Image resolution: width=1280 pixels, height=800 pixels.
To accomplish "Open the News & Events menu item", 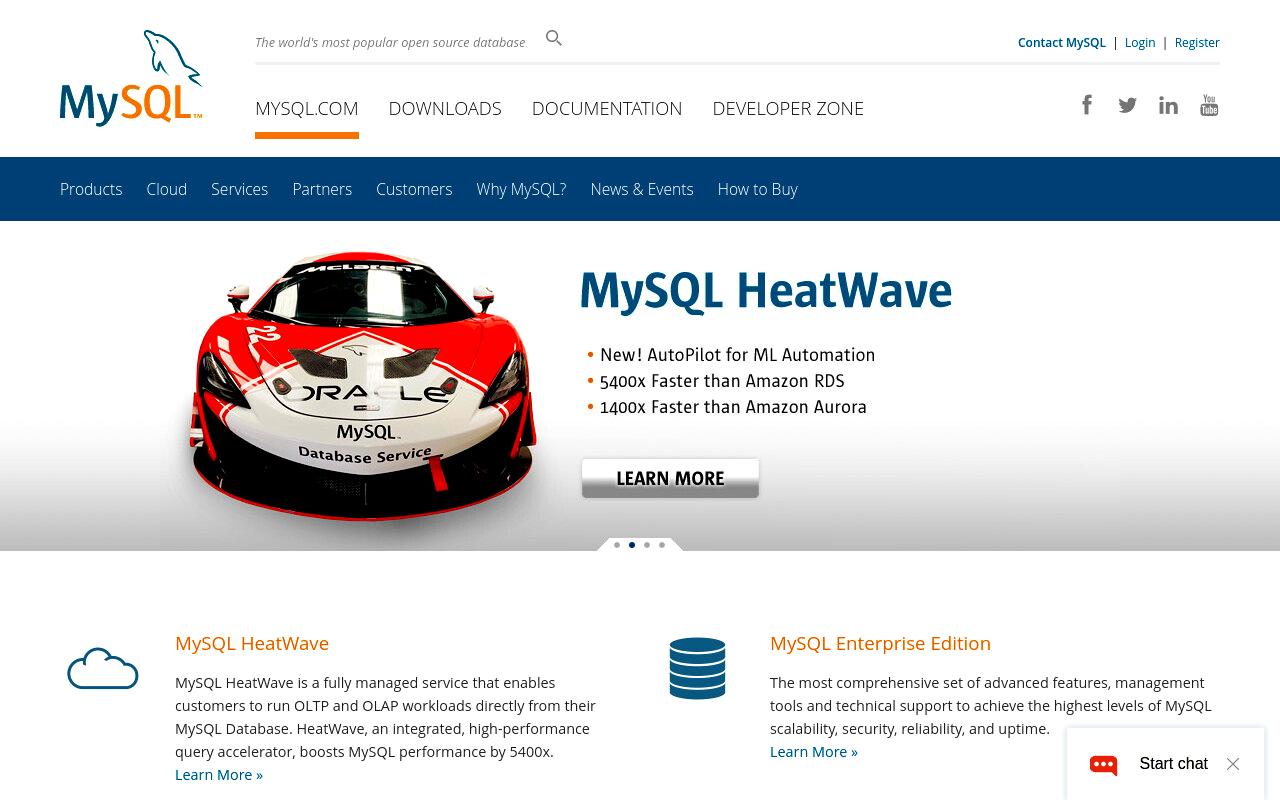I will point(642,189).
